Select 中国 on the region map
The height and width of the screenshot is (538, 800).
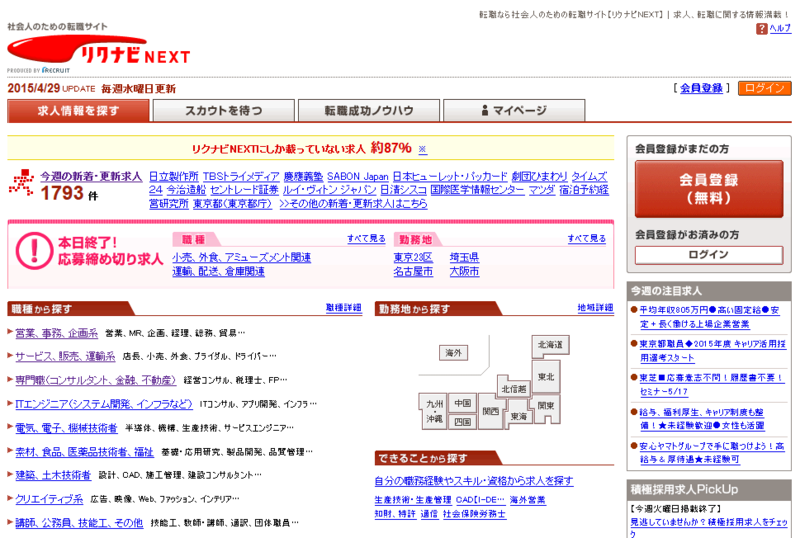(463, 403)
